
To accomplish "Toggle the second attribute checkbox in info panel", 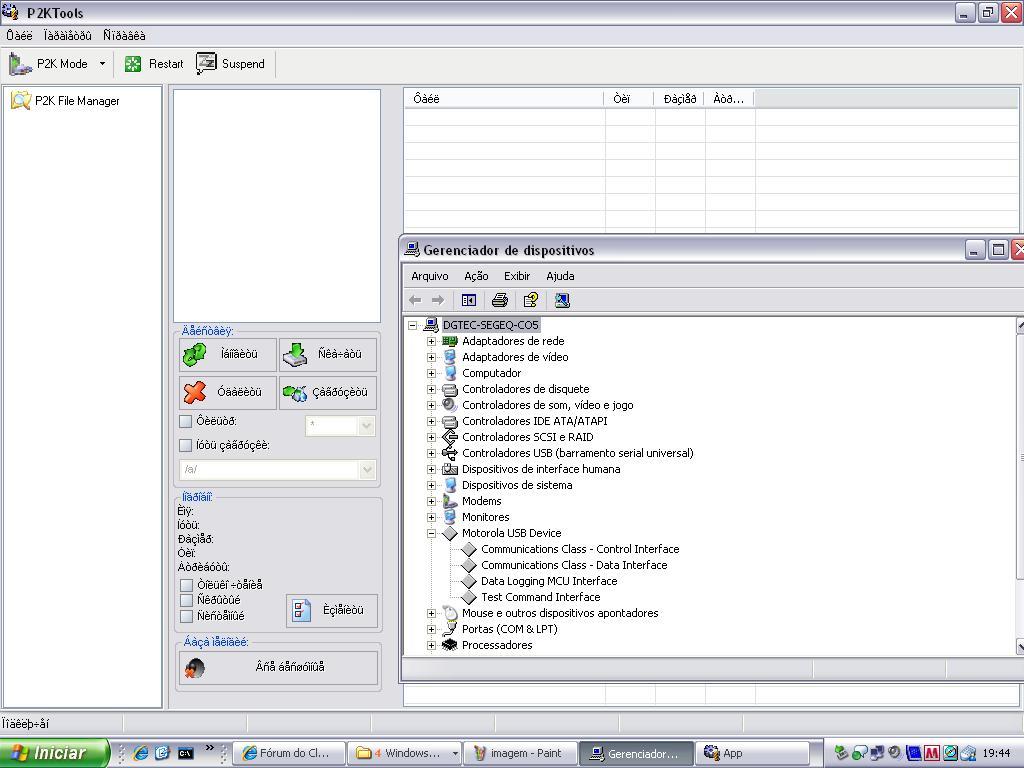I will pos(187,600).
